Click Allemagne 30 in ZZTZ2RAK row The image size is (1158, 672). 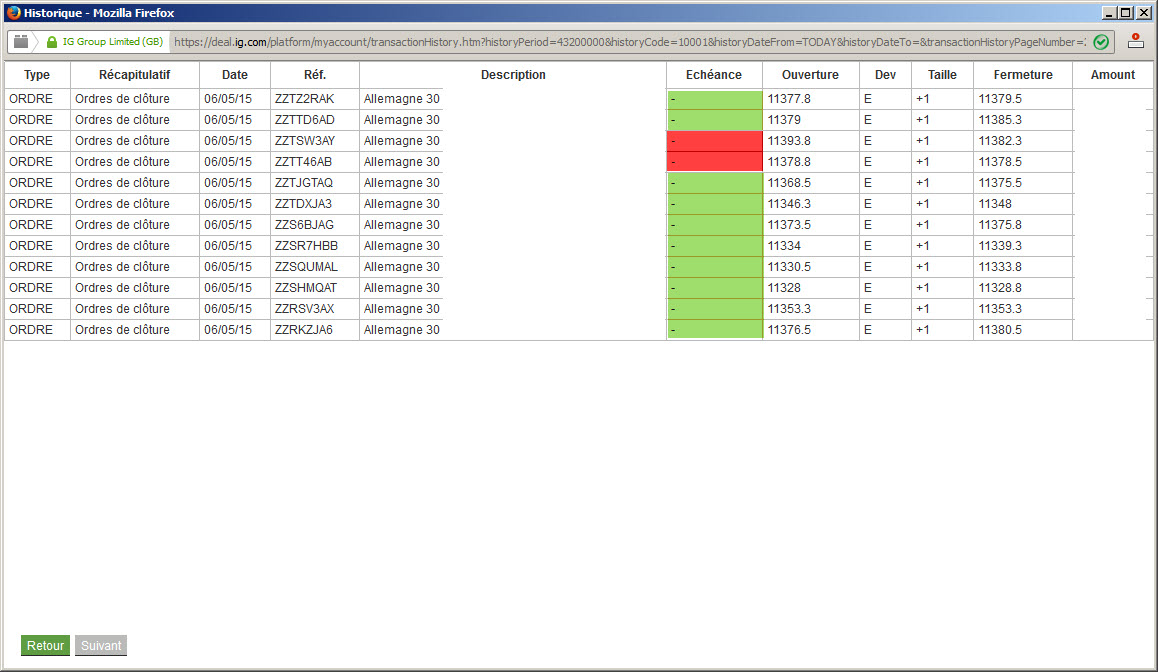tap(402, 98)
